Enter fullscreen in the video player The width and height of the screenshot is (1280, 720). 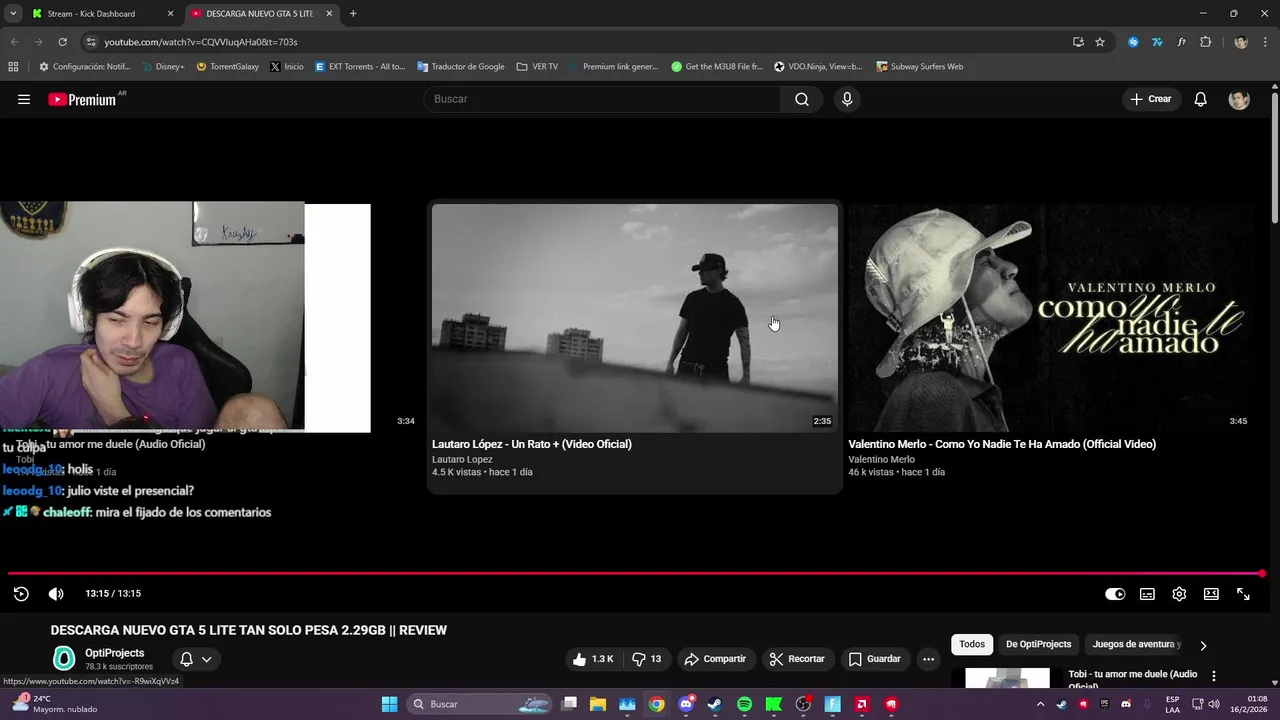pos(1243,594)
